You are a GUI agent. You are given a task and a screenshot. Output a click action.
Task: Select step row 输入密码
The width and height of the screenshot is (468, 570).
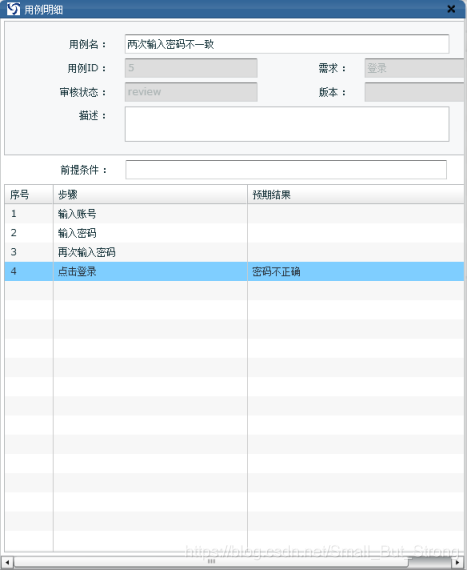click(234, 233)
